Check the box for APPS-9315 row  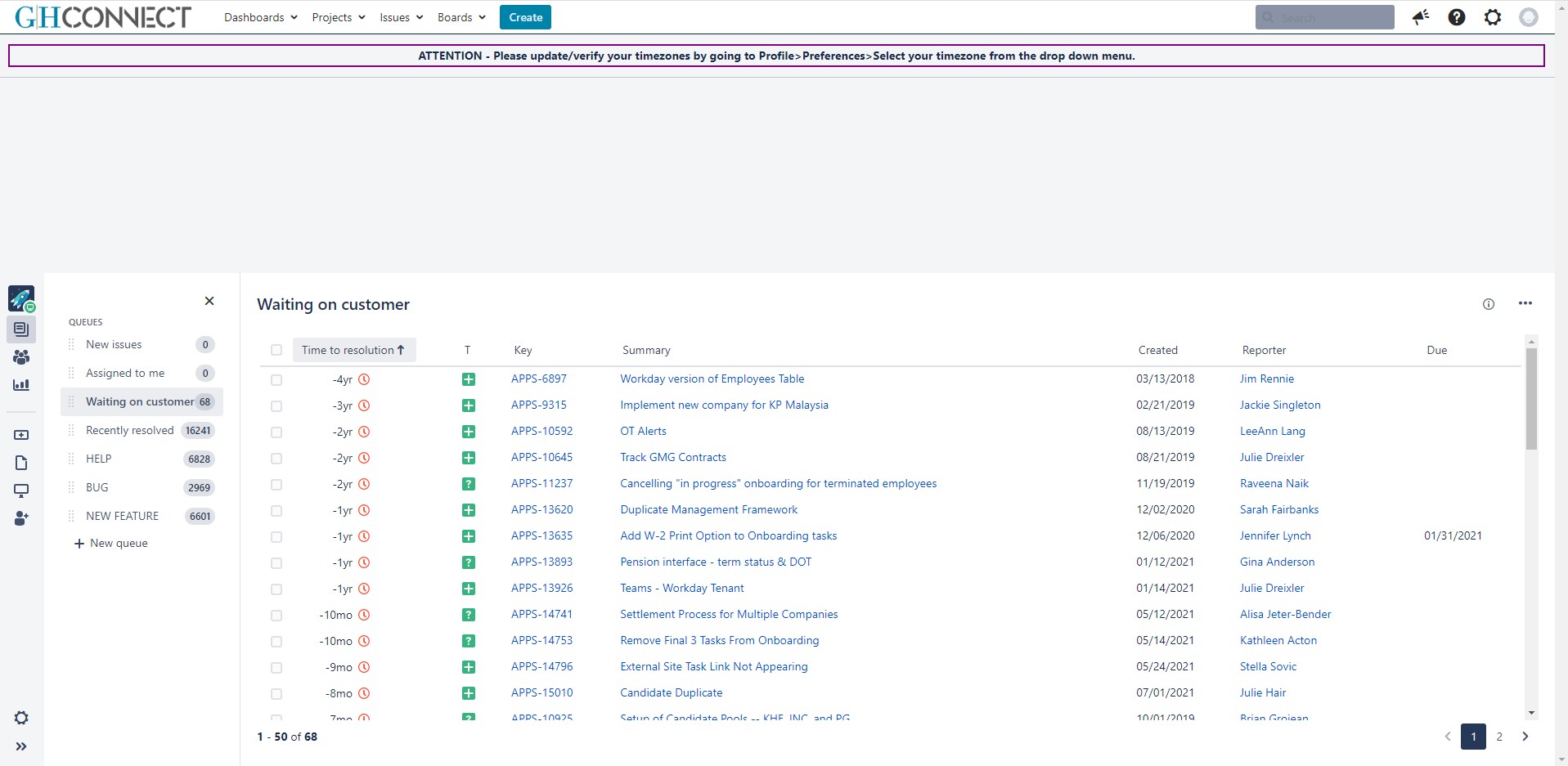[x=276, y=406]
